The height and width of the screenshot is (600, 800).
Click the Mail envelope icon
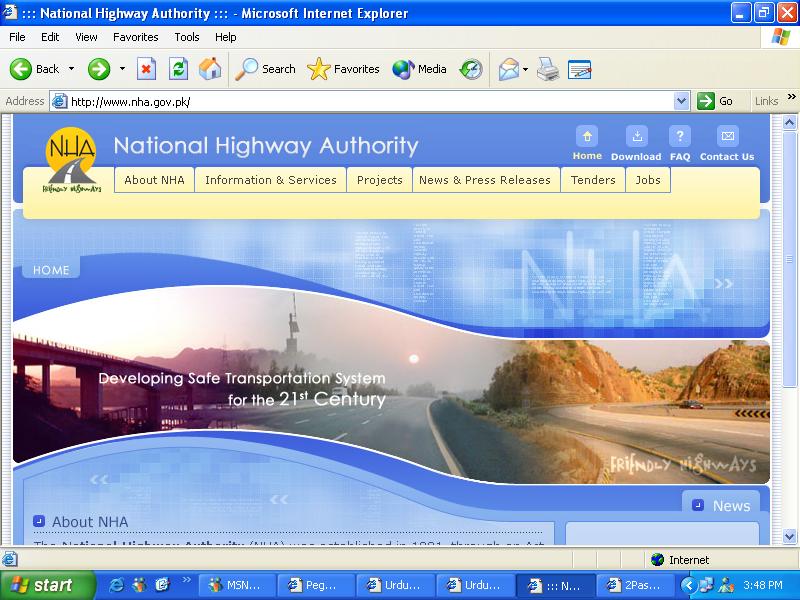point(508,69)
